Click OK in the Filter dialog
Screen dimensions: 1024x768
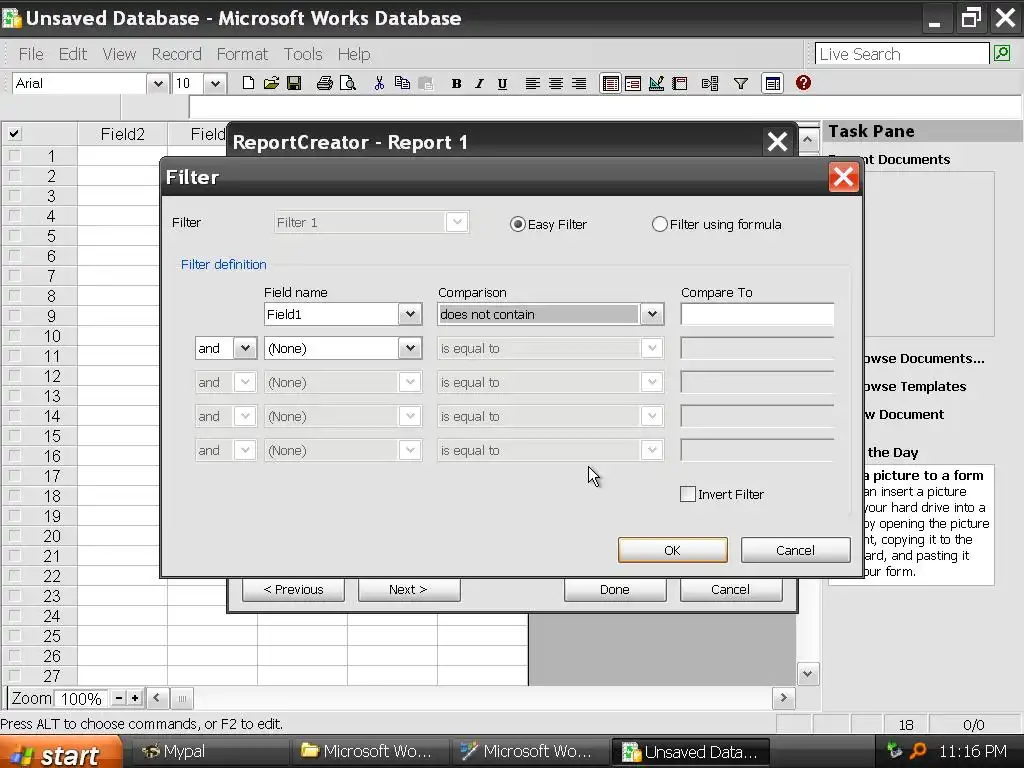point(672,550)
